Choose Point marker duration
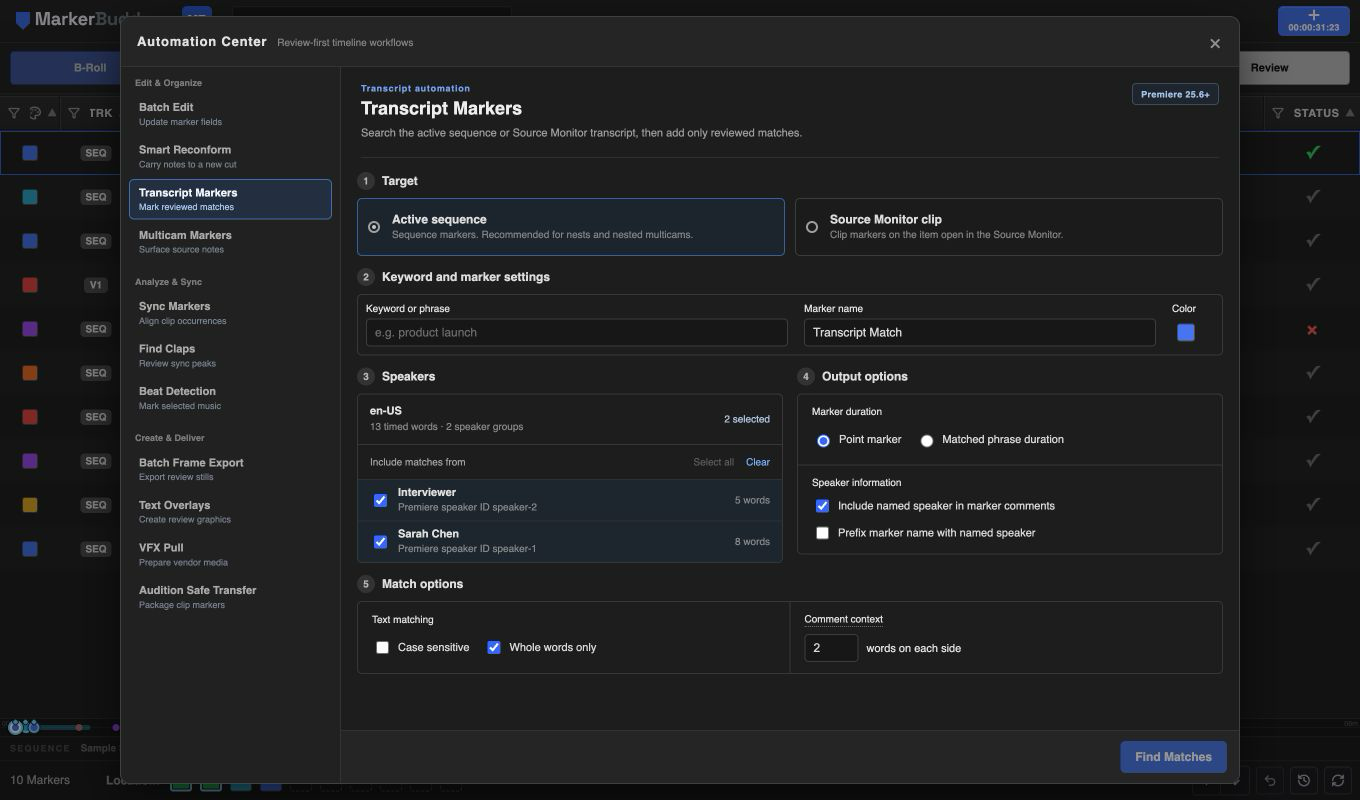The height and width of the screenshot is (800, 1360). tap(823, 440)
